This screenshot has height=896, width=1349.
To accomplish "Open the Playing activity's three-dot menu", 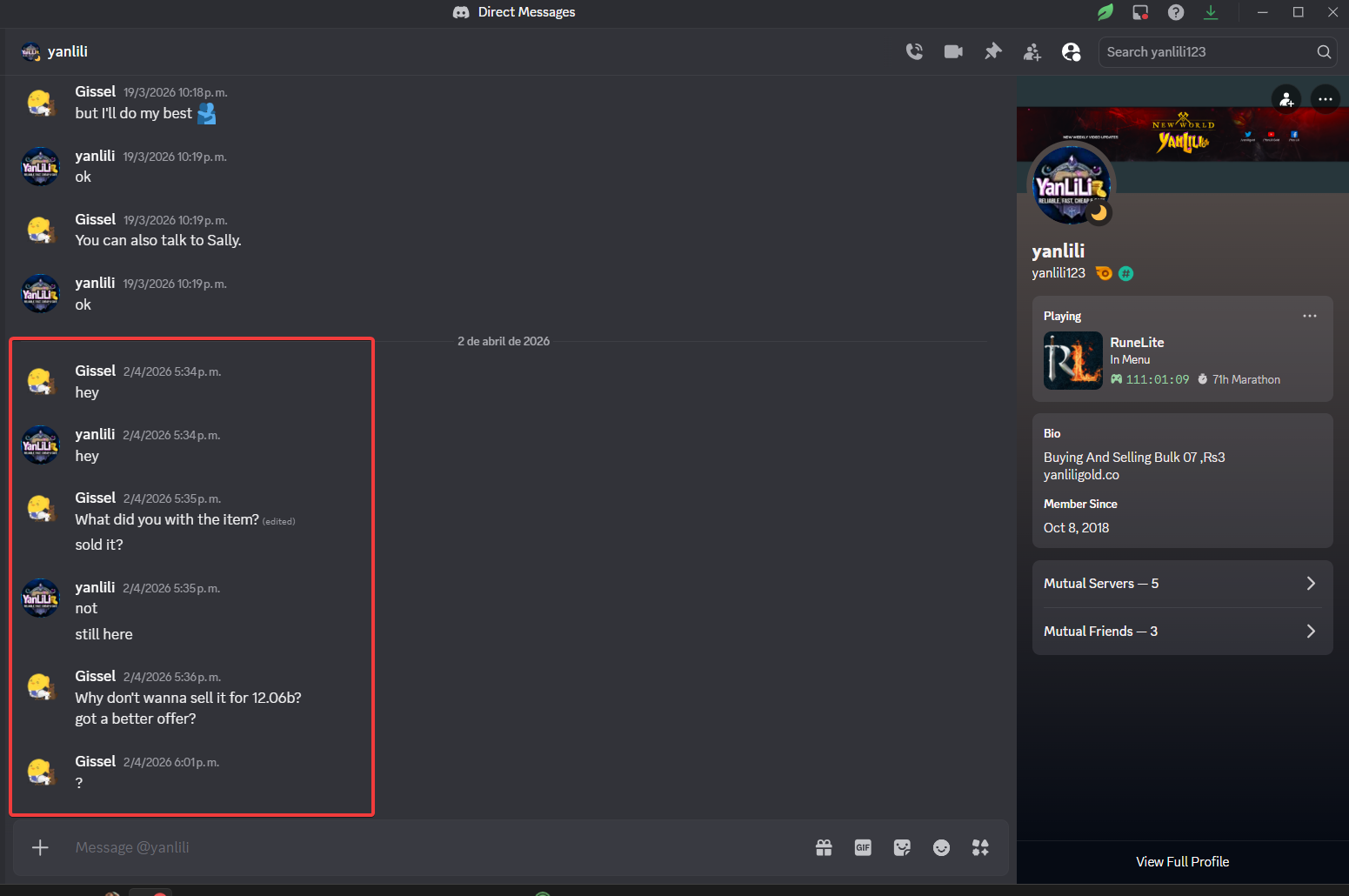I will coord(1310,316).
